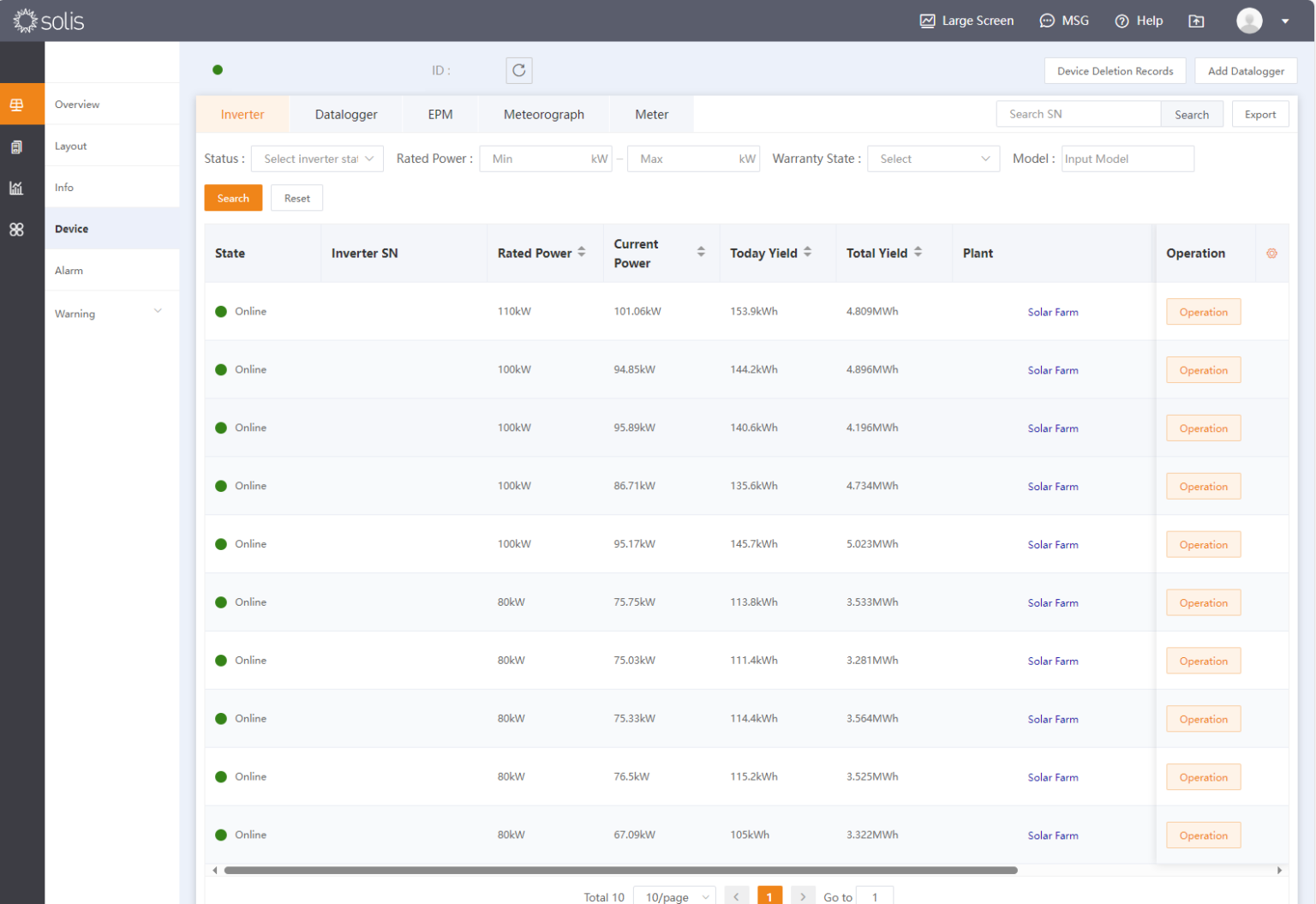The height and width of the screenshot is (904, 1316).
Task: Click the orange plant overview sidebar icon
Action: click(x=17, y=105)
